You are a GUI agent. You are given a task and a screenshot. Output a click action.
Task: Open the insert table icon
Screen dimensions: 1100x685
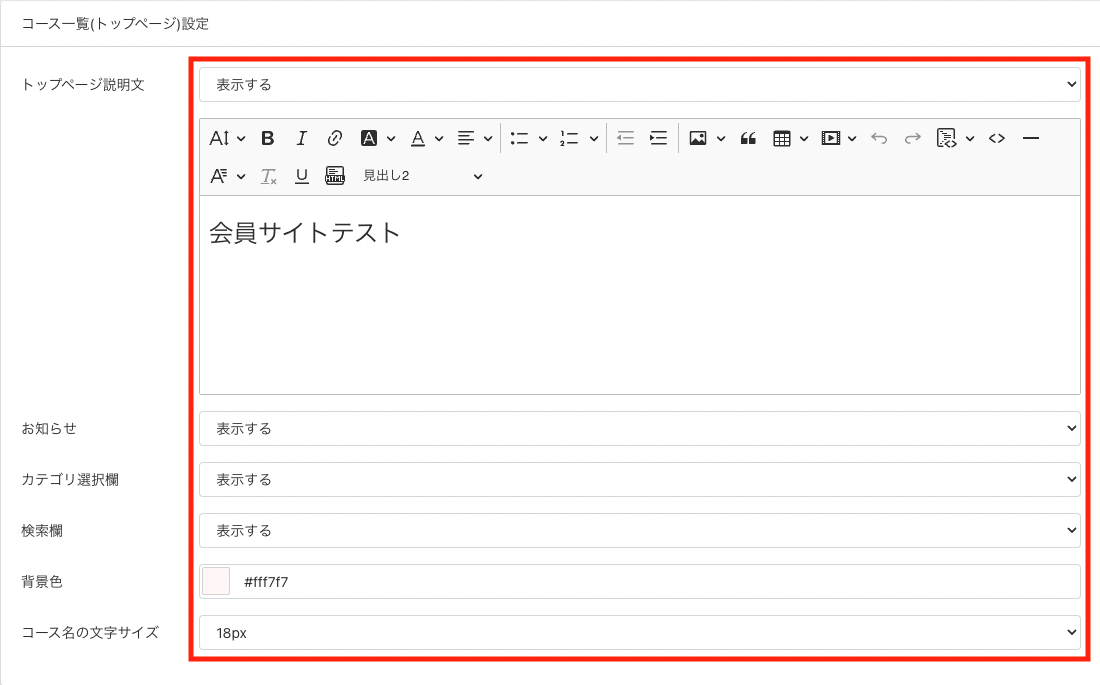click(782, 138)
